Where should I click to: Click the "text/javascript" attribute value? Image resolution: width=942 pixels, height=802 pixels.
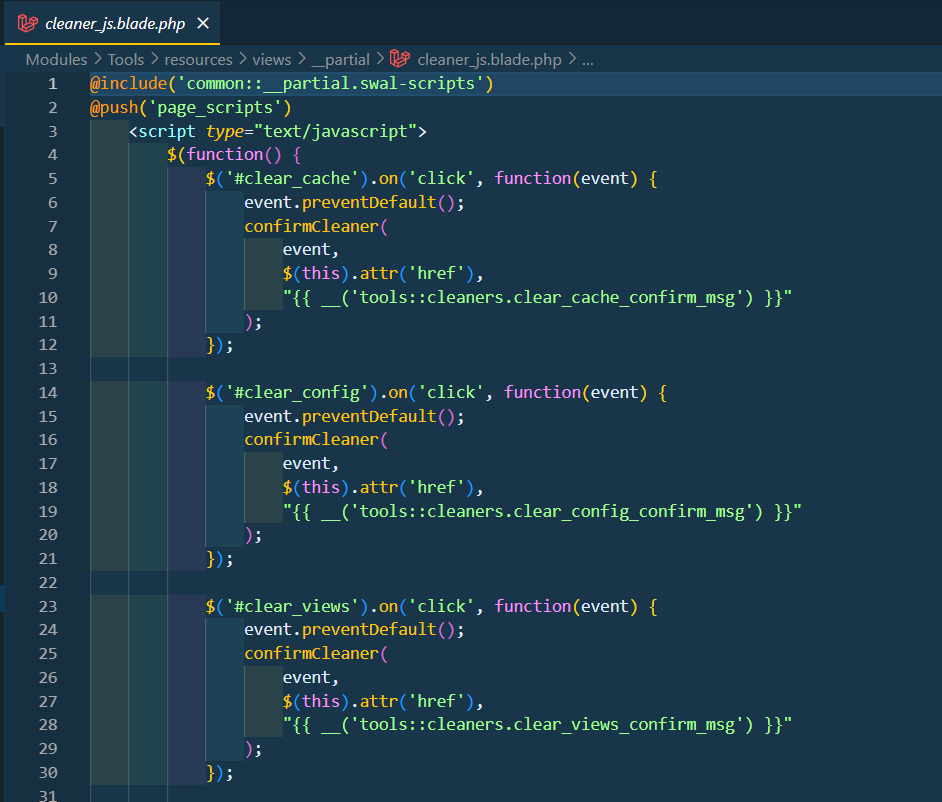point(335,132)
